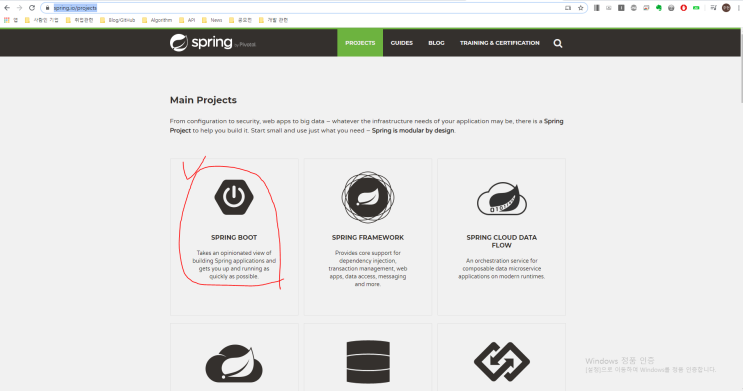Click the database cylinder project icon
743x391 pixels.
pyautogui.click(x=368, y=362)
